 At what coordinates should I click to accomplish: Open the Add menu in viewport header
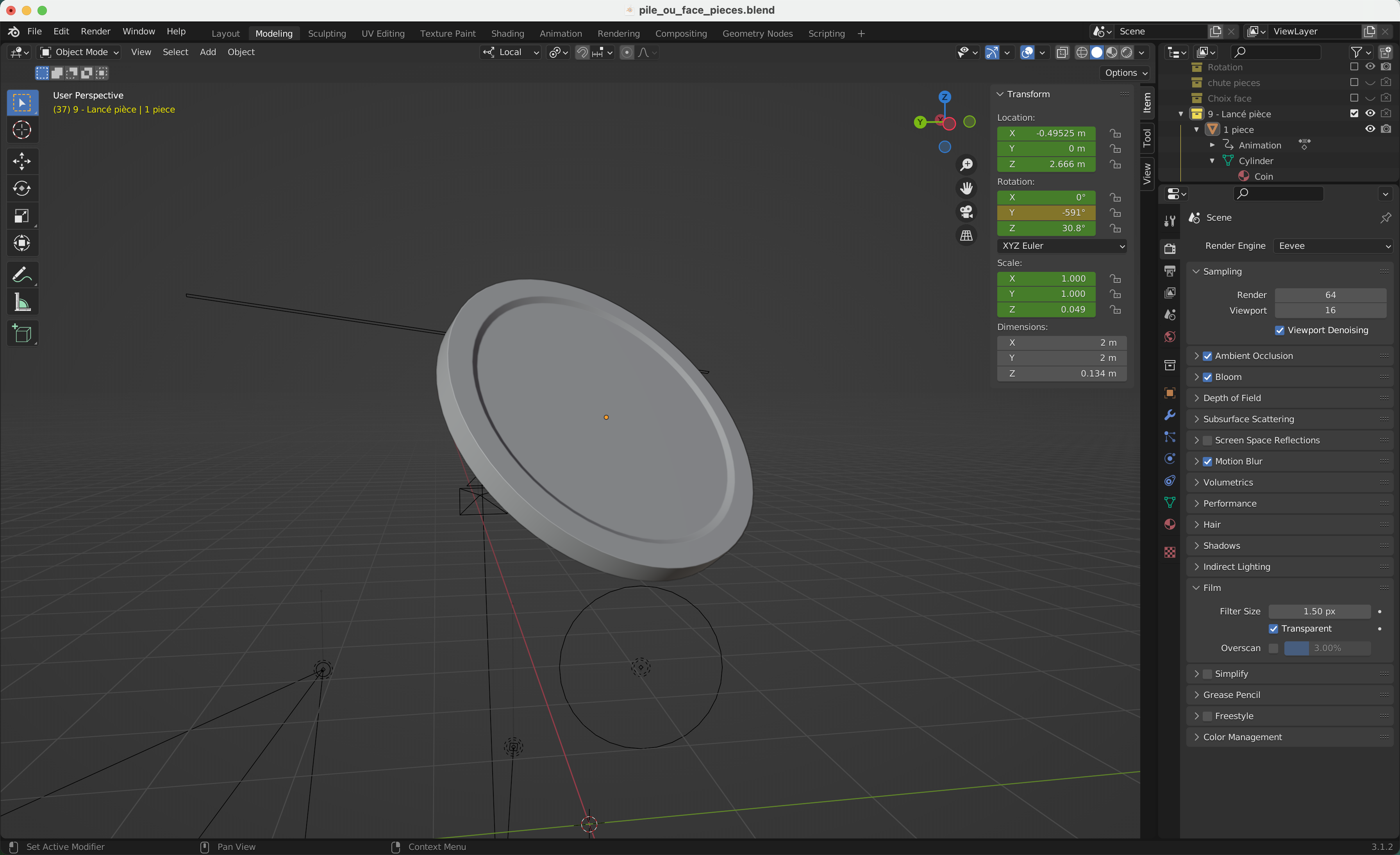pyautogui.click(x=208, y=52)
